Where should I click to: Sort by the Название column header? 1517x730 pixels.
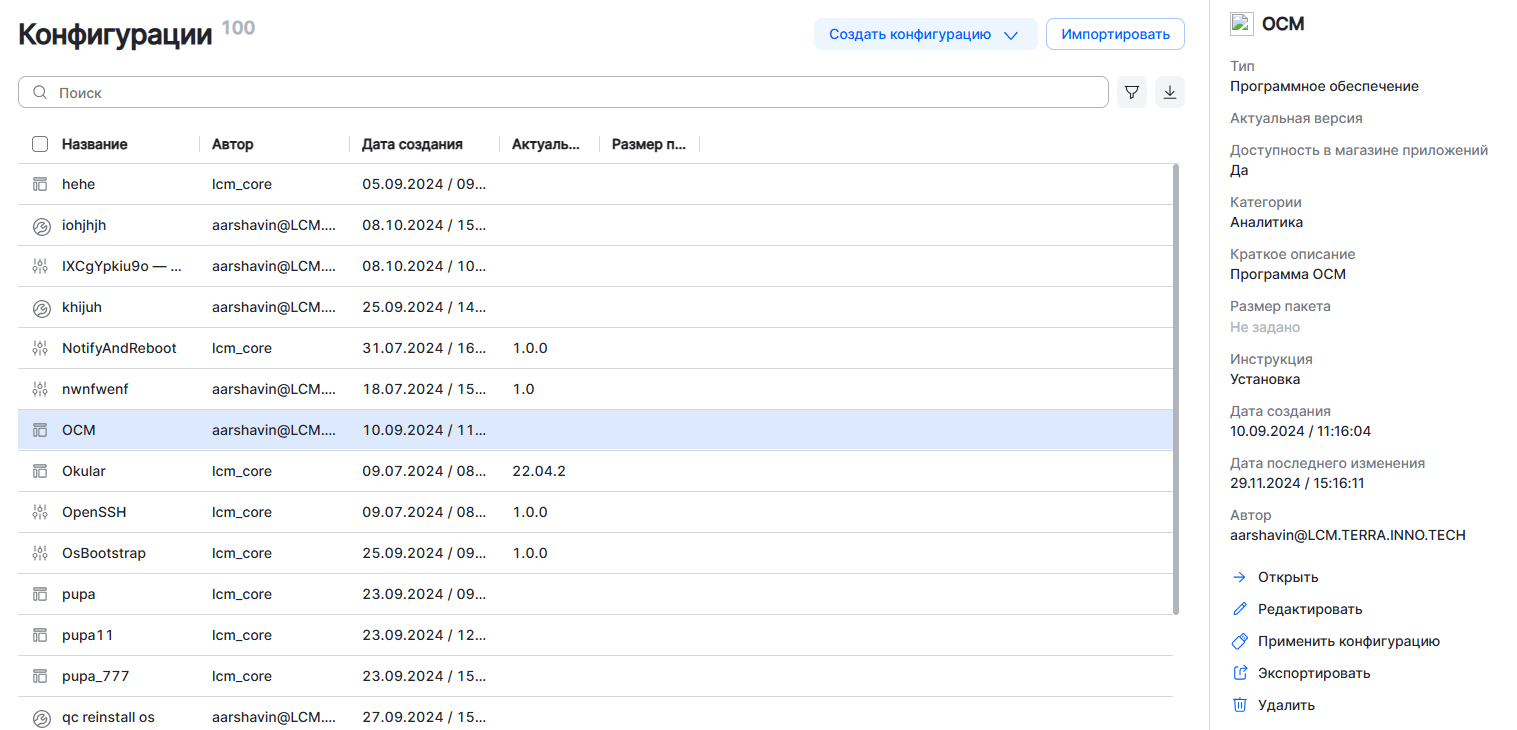point(94,144)
